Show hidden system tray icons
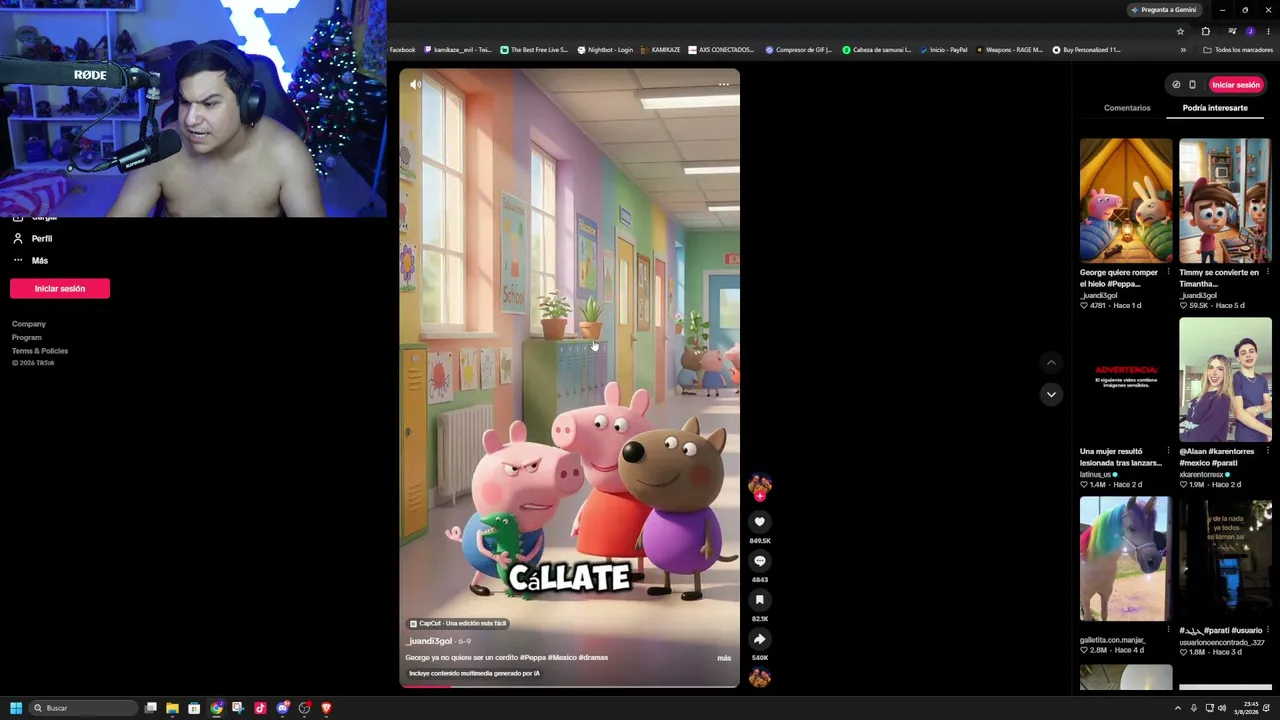 1178,708
